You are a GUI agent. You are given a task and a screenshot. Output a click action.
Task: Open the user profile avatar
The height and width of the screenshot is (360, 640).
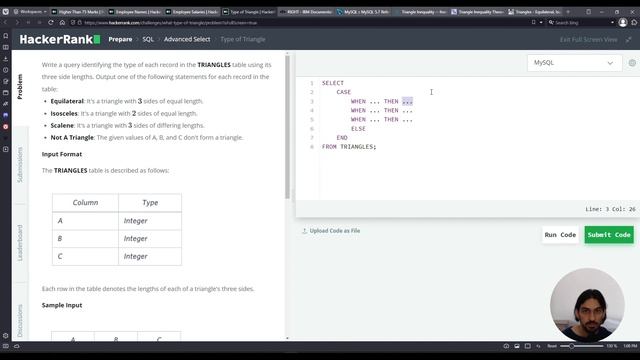tap(623, 22)
